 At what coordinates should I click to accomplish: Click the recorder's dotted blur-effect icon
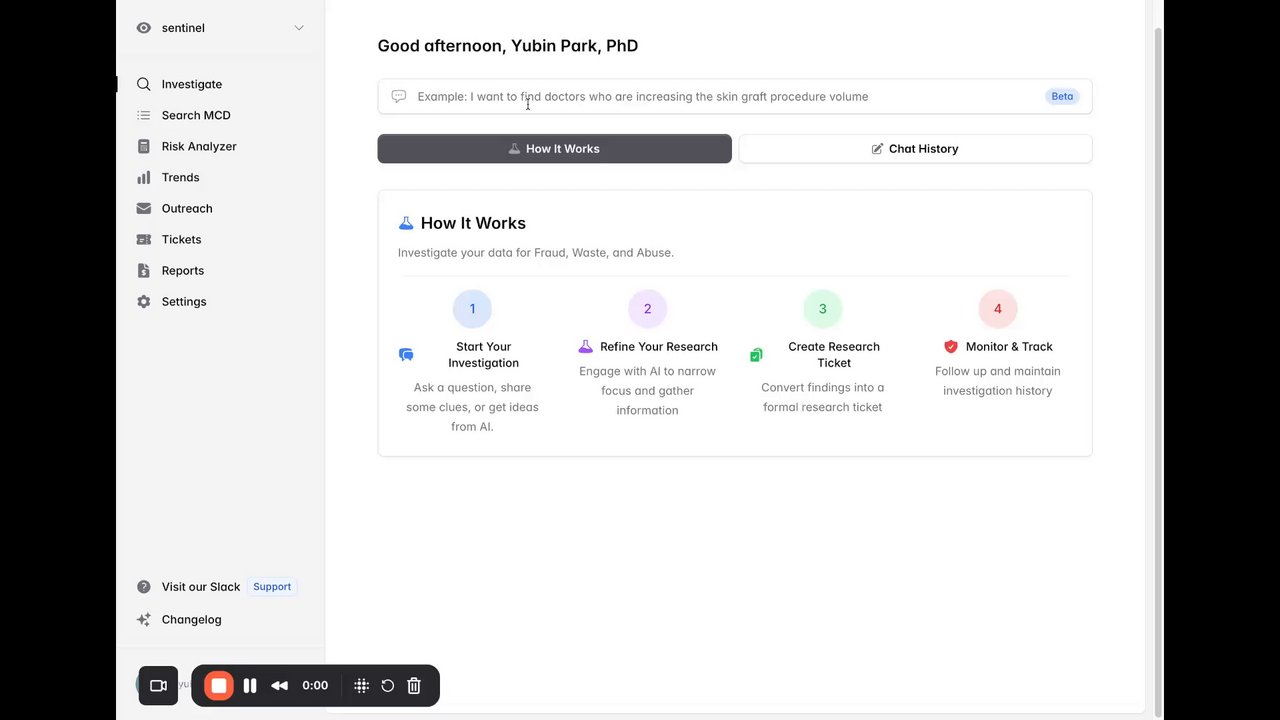[x=362, y=685]
